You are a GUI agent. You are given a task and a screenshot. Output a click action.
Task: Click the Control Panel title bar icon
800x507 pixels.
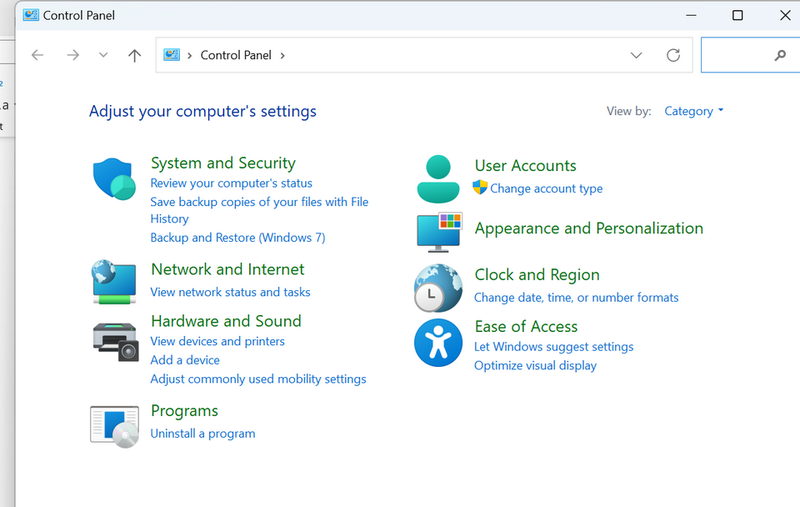tap(31, 15)
